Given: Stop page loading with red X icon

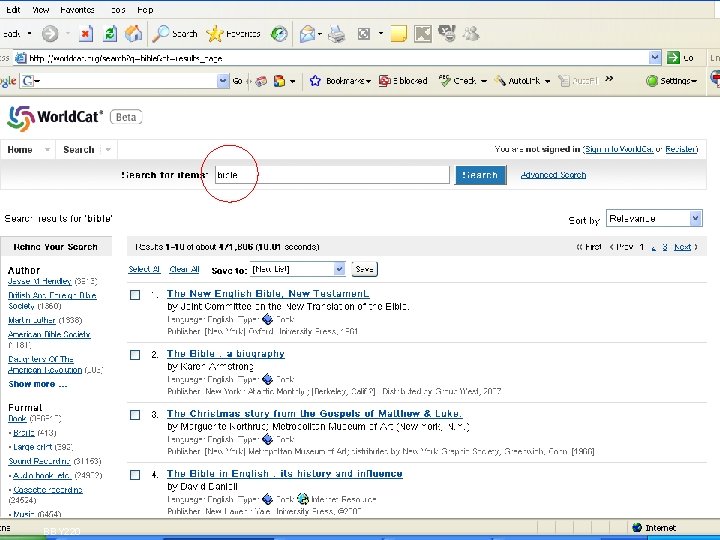Looking at the screenshot, I should point(85,34).
